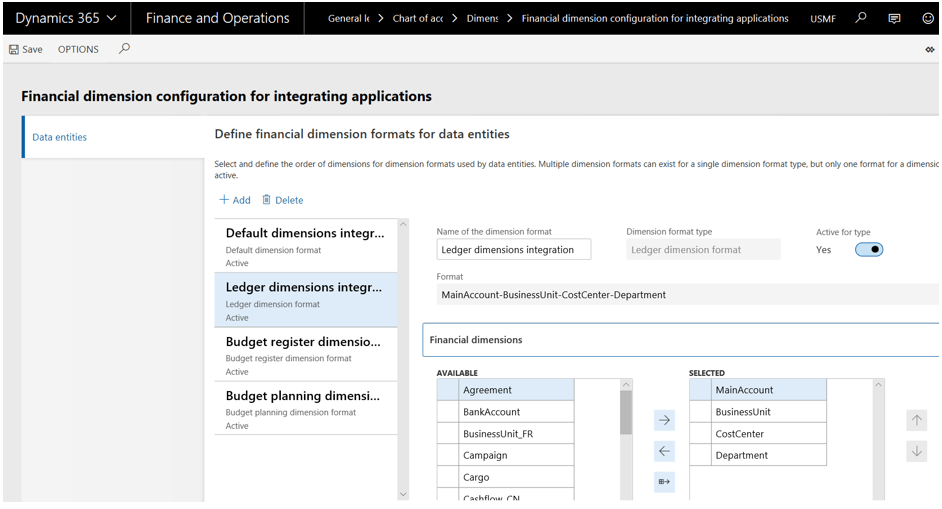
Task: Move selected dimension up
Action: tap(916, 420)
